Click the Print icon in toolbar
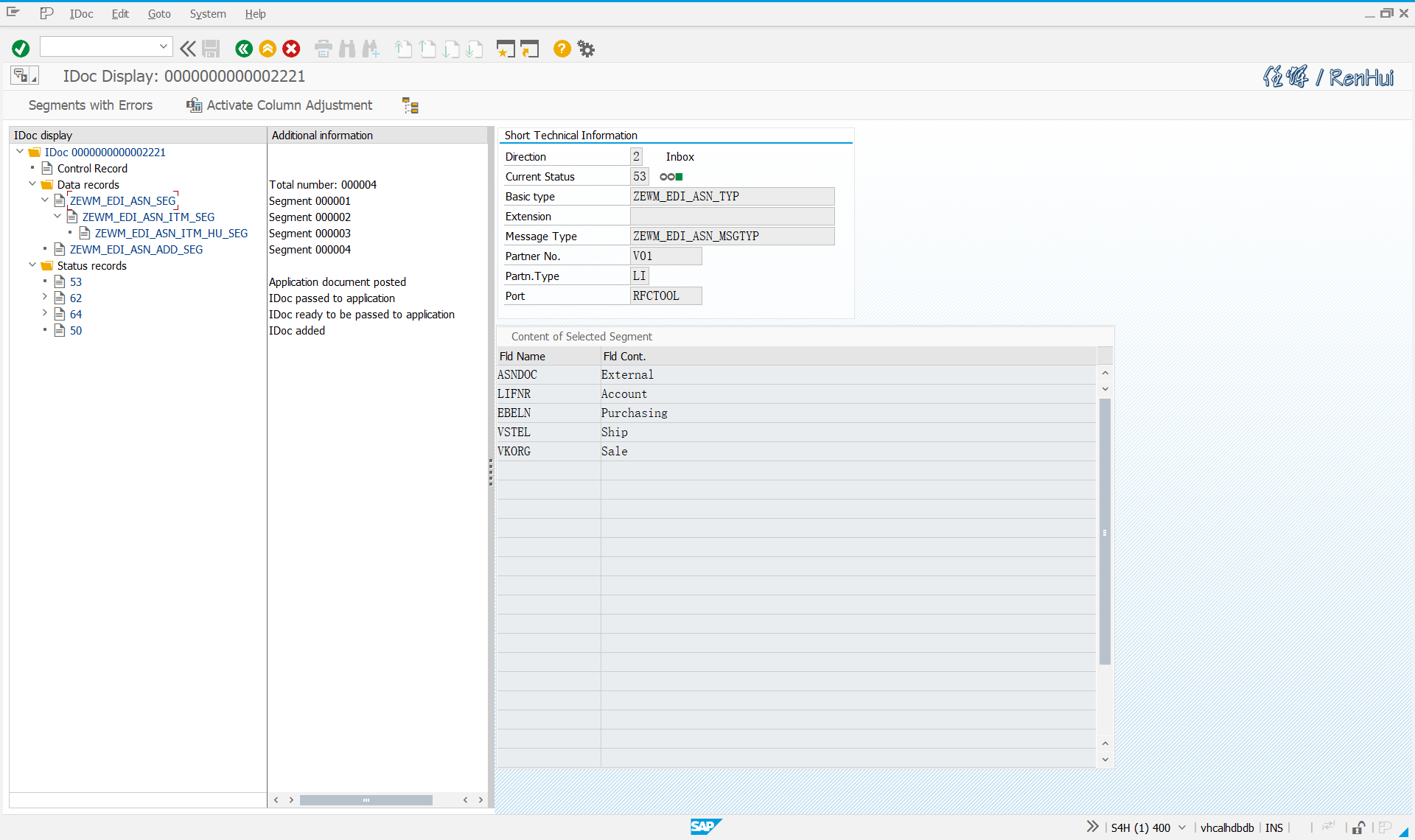 (x=323, y=49)
